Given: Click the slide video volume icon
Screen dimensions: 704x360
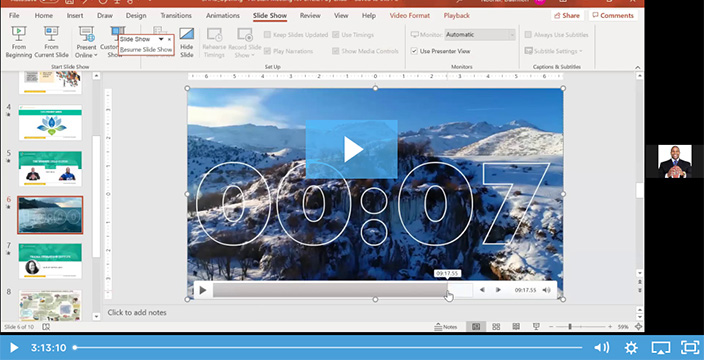Looking at the screenshot, I should click(546, 290).
